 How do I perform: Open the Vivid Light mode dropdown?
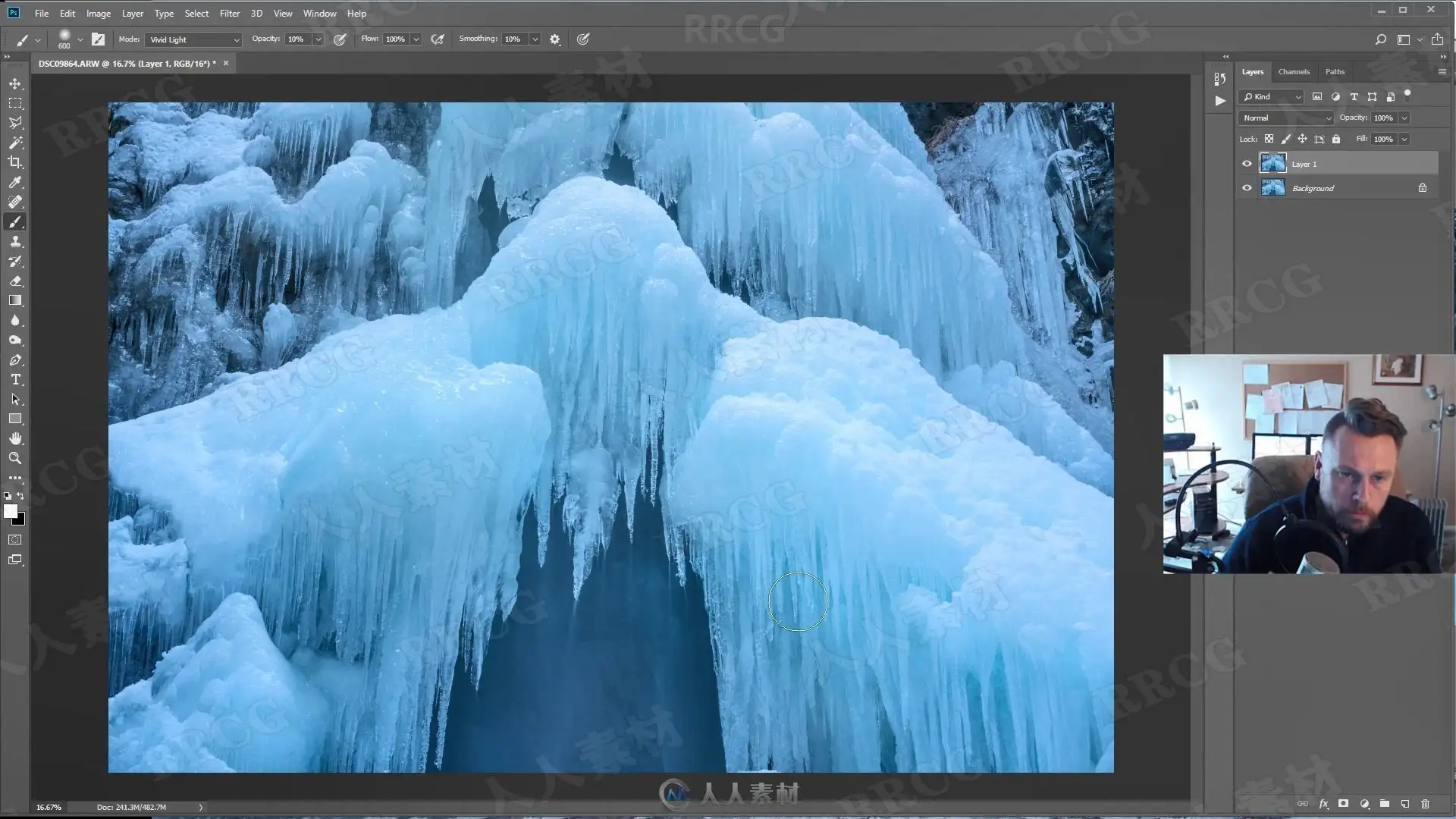(193, 39)
